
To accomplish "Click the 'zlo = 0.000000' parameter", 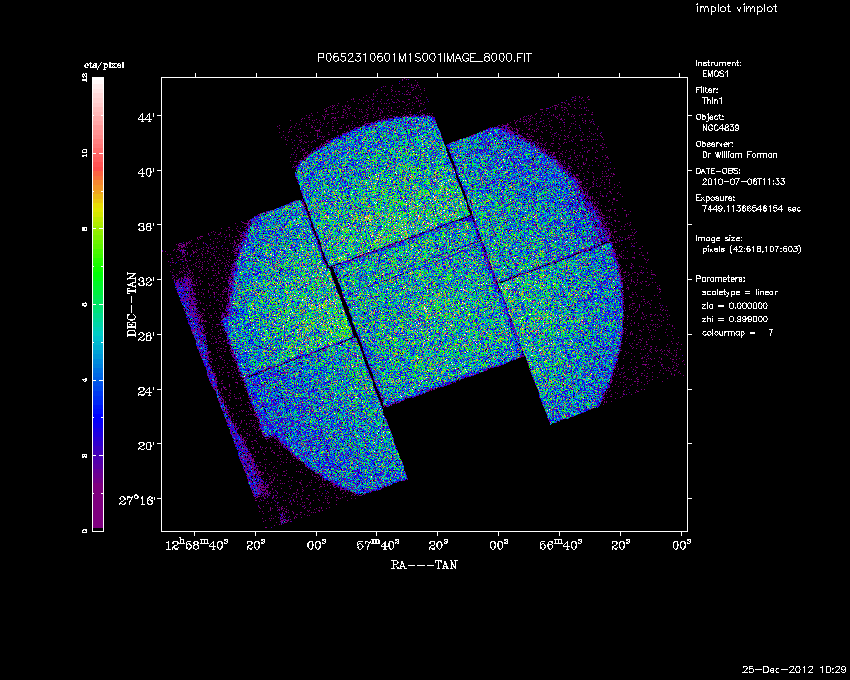I will (735, 306).
